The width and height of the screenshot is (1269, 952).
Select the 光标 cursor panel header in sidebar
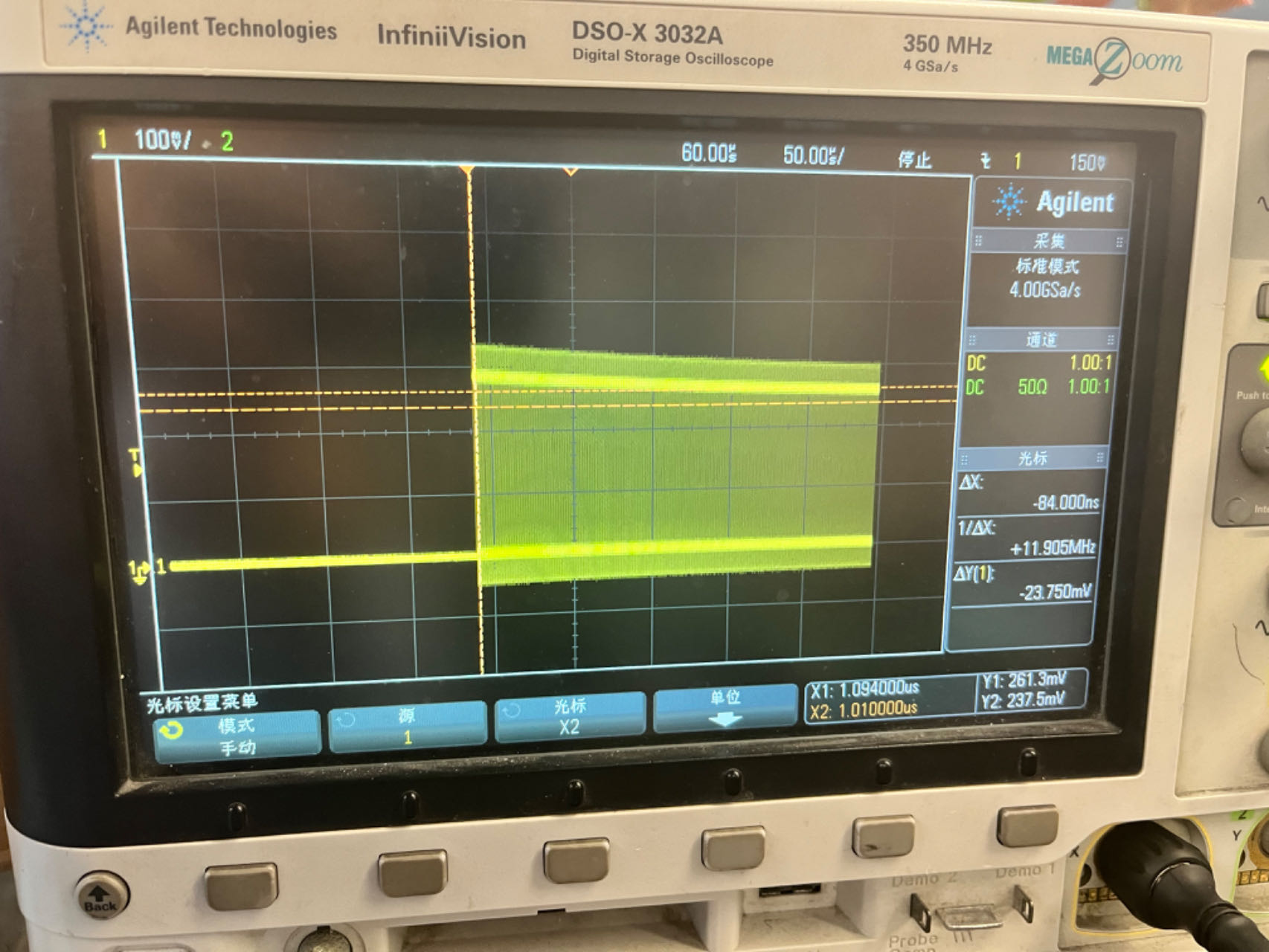click(1032, 458)
